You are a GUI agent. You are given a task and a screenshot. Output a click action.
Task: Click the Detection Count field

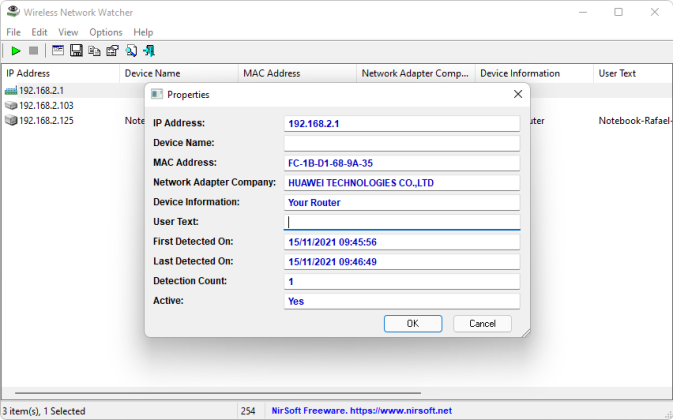point(402,281)
